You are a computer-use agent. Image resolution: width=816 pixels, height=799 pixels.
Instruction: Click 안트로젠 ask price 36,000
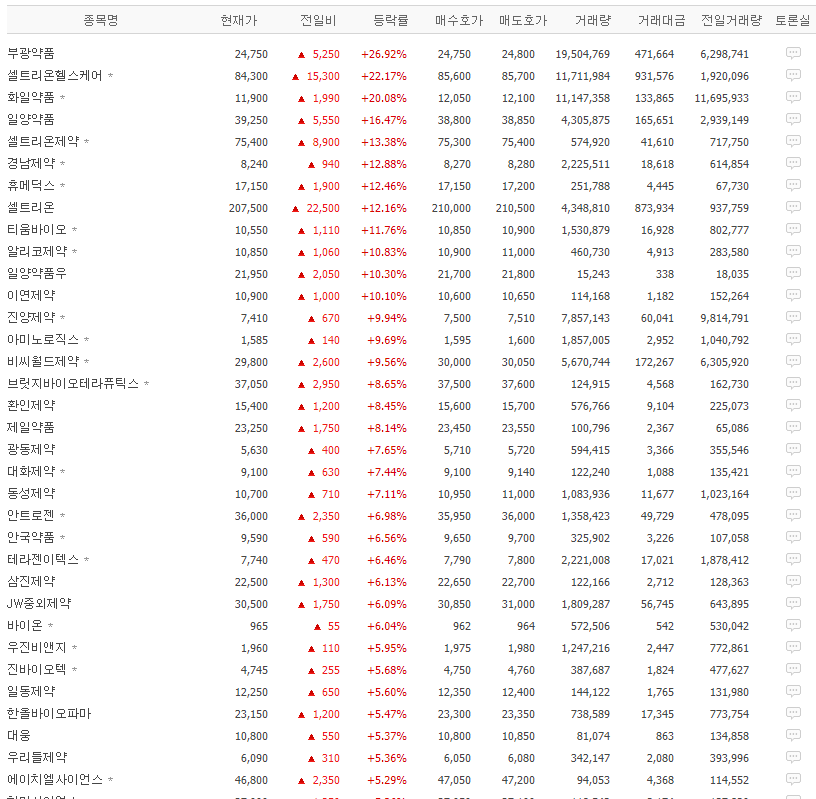pyautogui.click(x=518, y=516)
